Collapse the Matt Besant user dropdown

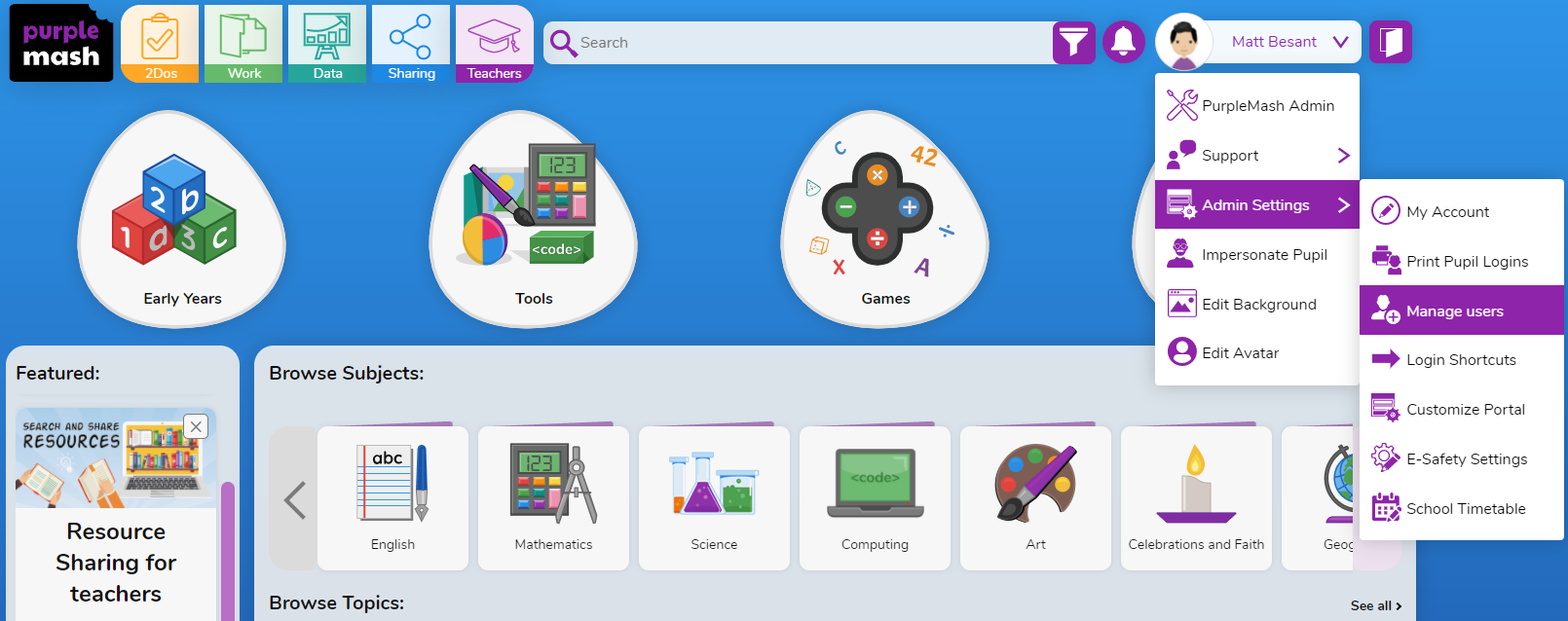(x=1341, y=42)
